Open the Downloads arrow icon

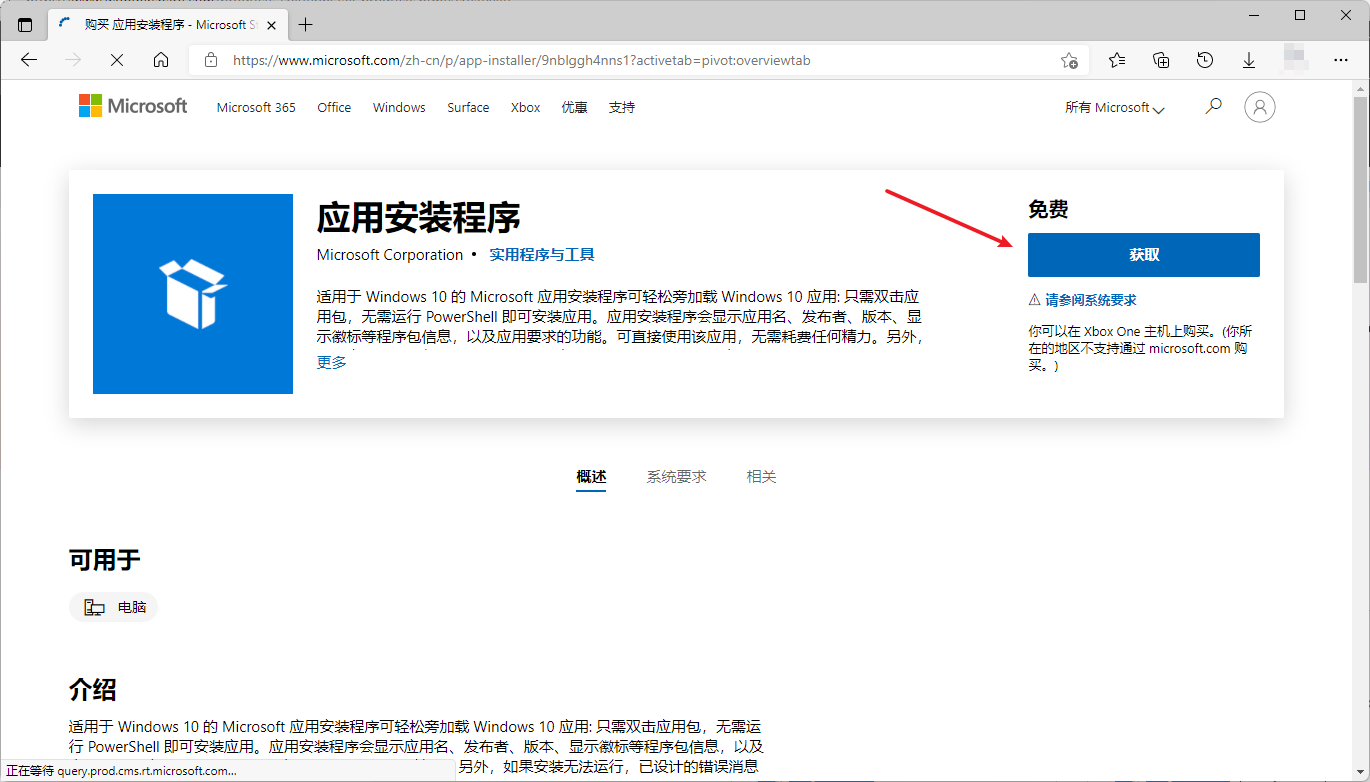pyautogui.click(x=1249, y=60)
